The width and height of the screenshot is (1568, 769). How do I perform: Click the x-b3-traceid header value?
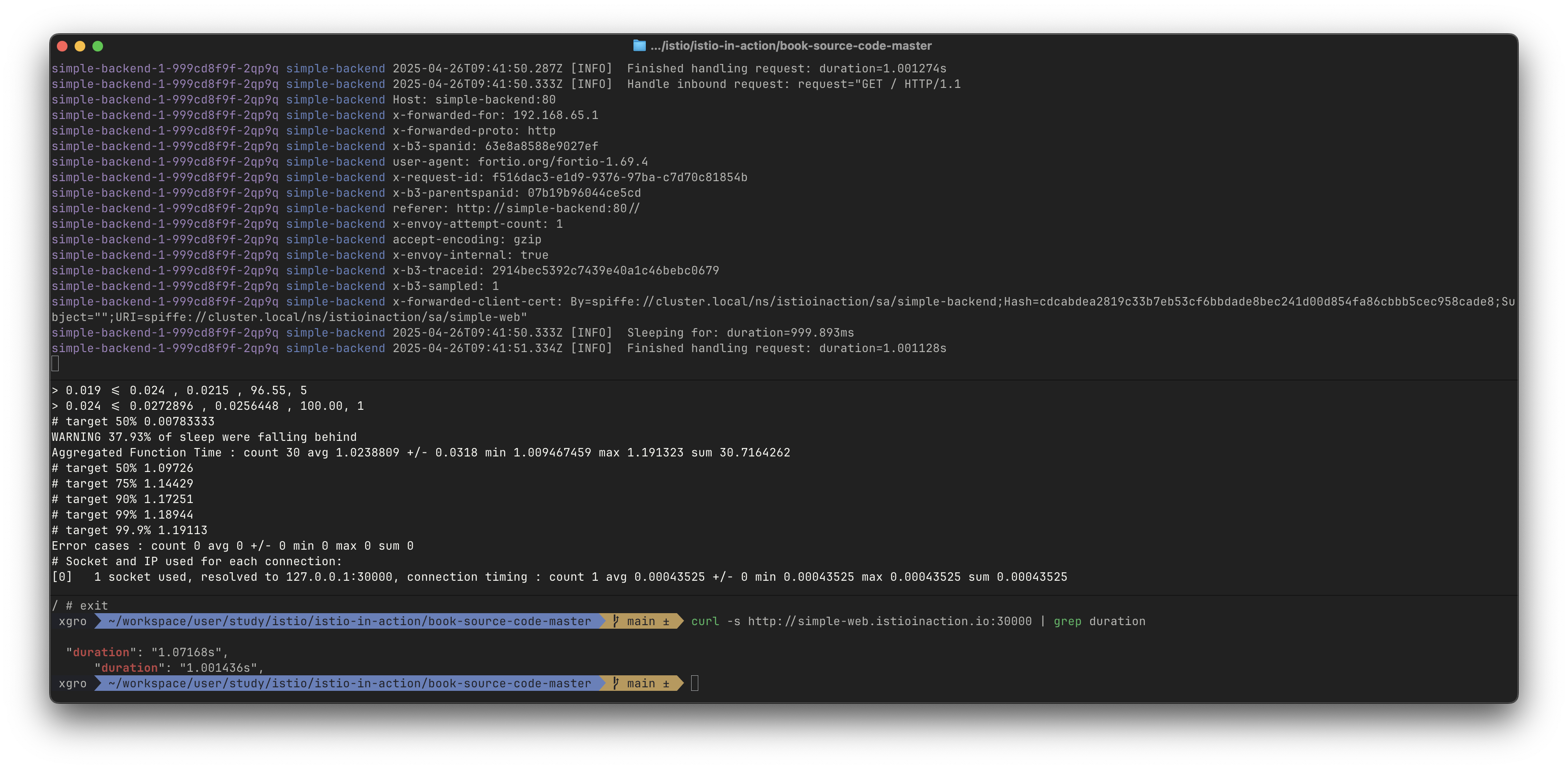(605, 271)
